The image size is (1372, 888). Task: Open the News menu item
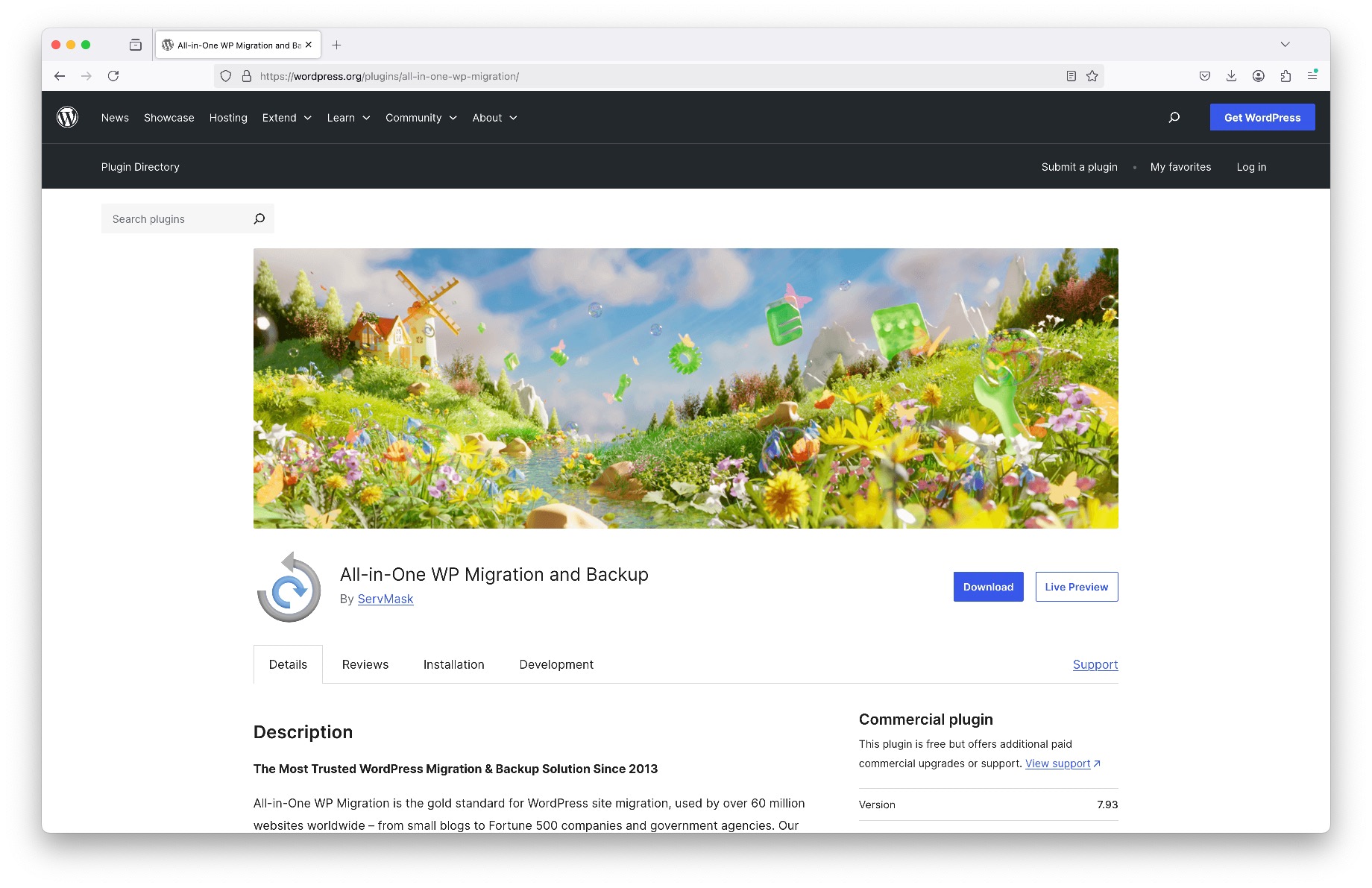[115, 118]
